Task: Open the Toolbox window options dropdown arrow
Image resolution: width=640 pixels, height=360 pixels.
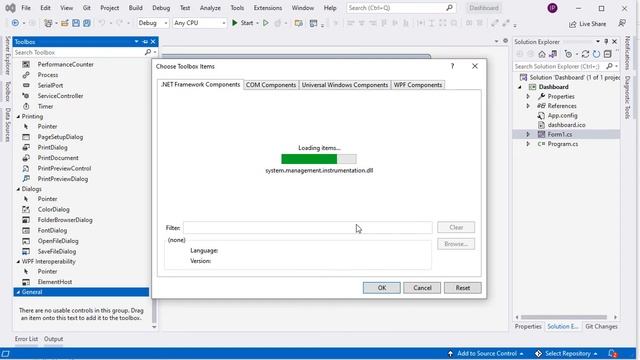Action: pos(136,42)
